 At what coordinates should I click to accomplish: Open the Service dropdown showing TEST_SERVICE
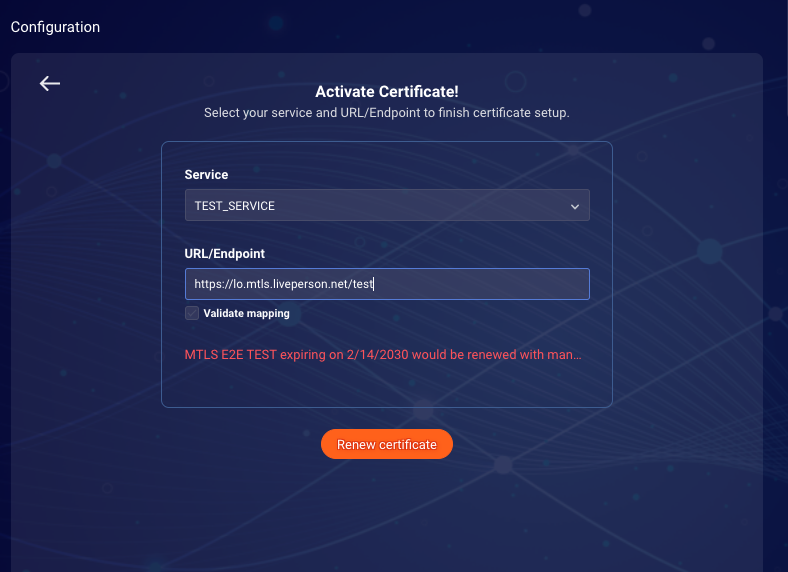(x=387, y=205)
